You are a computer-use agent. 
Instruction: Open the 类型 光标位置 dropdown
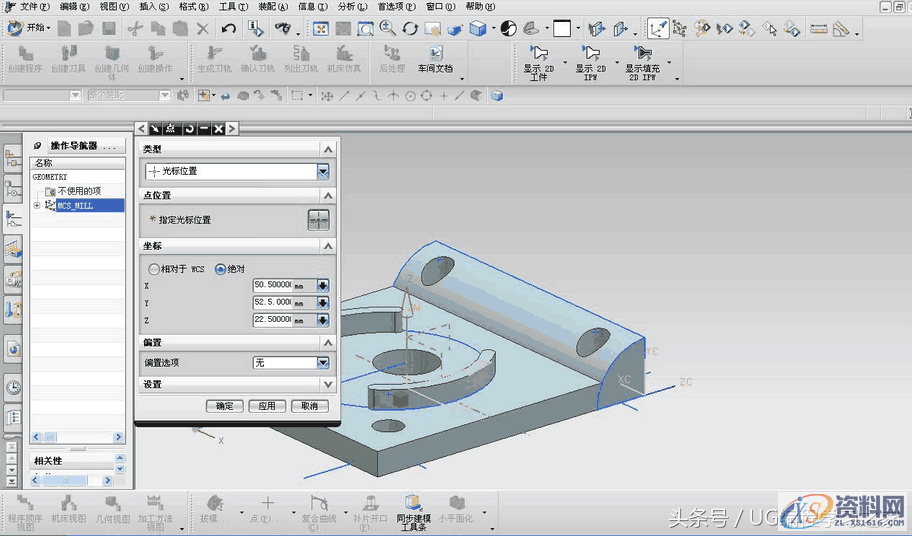point(323,172)
